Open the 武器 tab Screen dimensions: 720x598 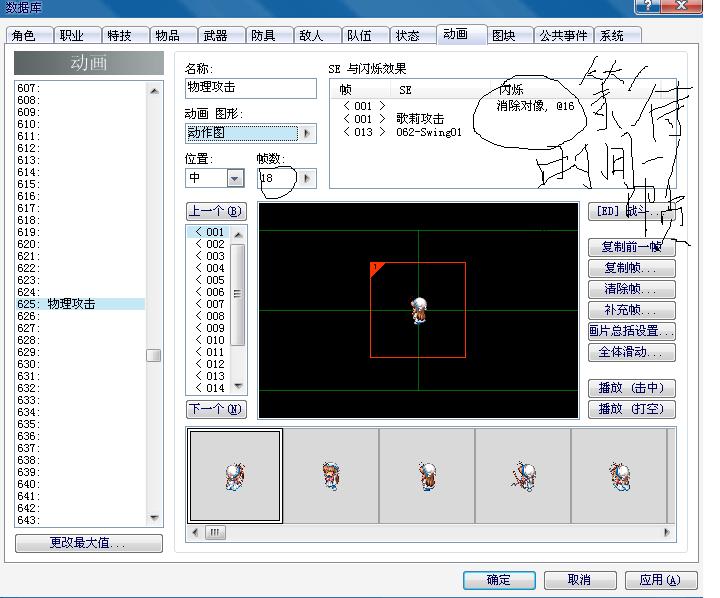(221, 35)
